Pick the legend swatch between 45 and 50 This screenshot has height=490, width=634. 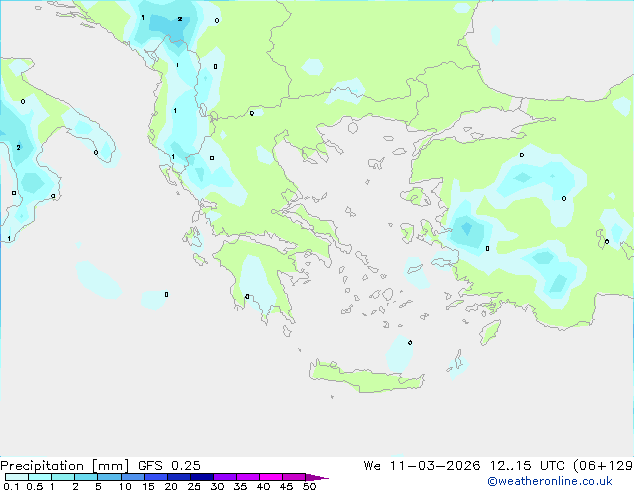tap(294, 477)
